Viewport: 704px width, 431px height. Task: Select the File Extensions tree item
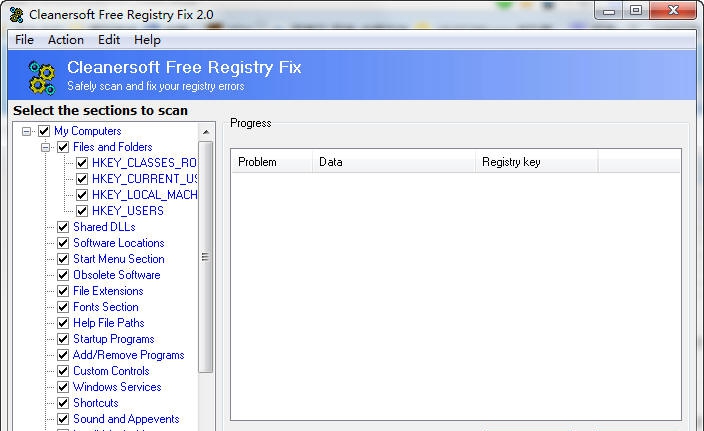pos(108,291)
